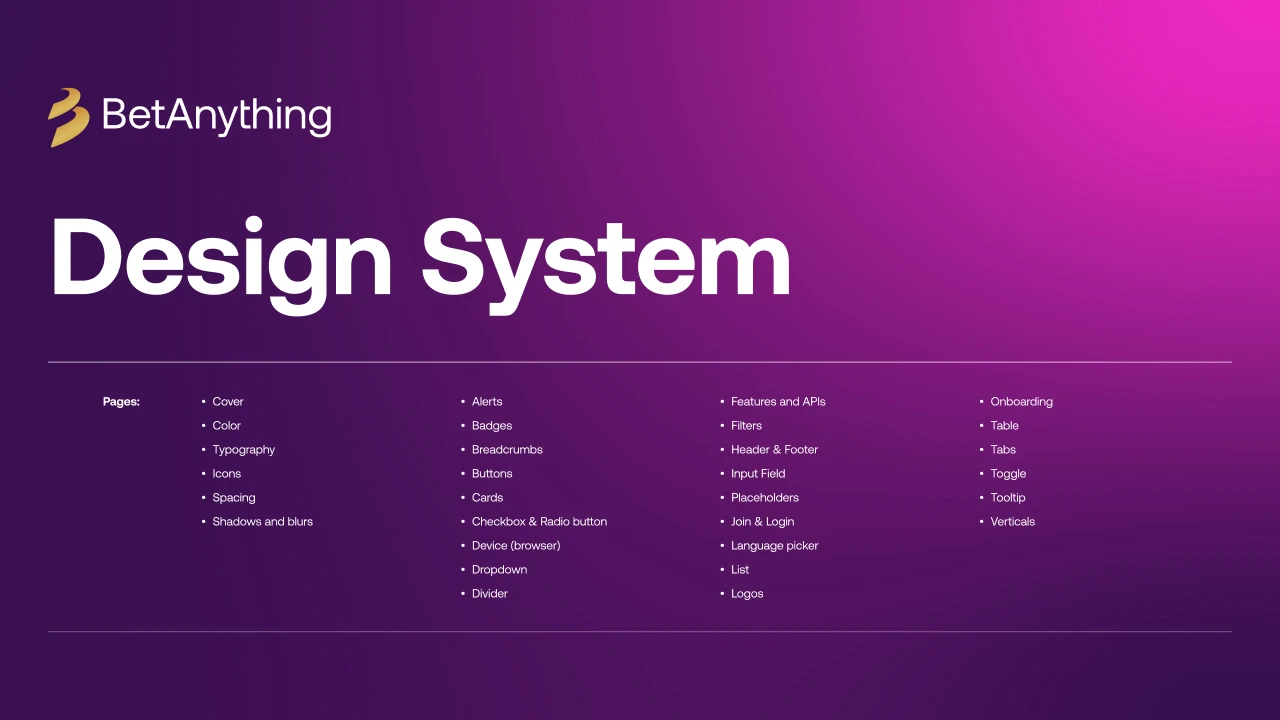Open the Toggle page item
This screenshot has height=720, width=1280.
[1008, 474]
